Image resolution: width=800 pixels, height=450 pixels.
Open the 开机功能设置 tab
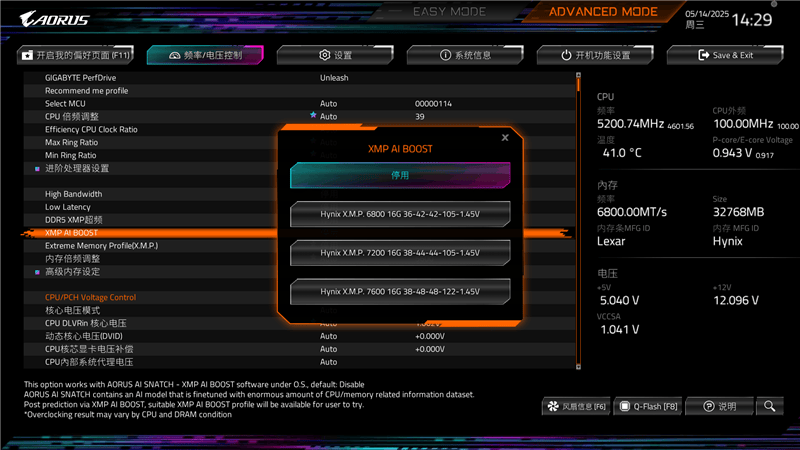[595, 55]
